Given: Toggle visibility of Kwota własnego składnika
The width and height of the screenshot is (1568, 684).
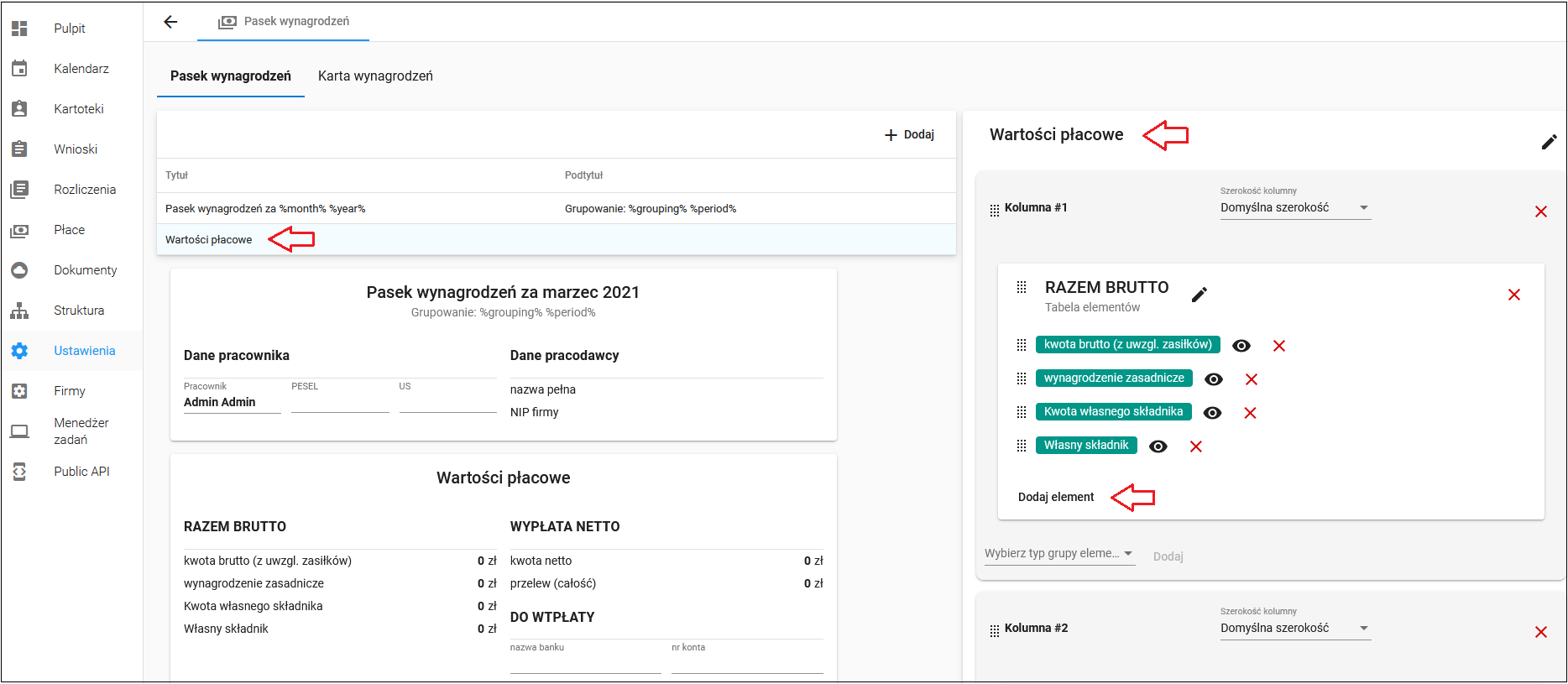Looking at the screenshot, I should (1212, 413).
